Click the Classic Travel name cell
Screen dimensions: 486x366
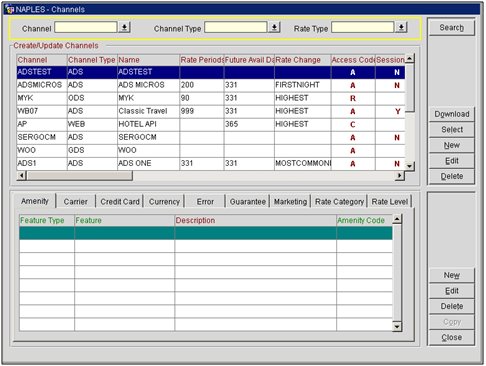tap(148, 111)
